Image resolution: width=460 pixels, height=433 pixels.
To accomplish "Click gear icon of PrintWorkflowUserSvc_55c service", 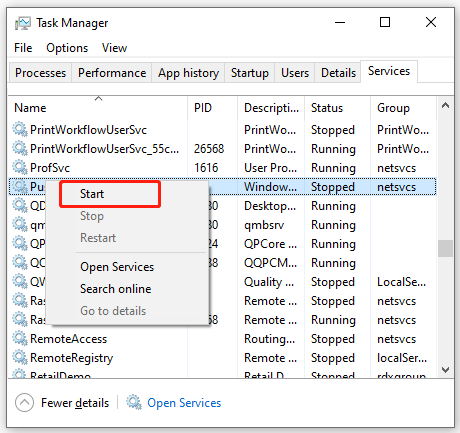I will tap(20, 148).
